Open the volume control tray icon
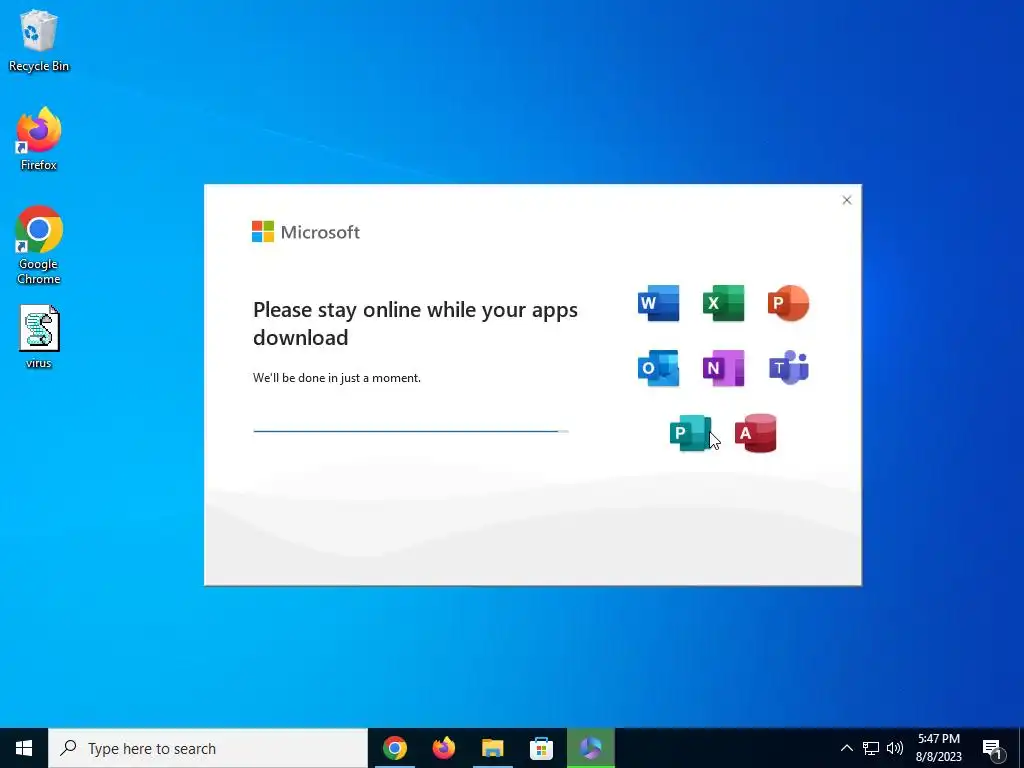The width and height of the screenshot is (1024, 768). pyautogui.click(x=895, y=748)
